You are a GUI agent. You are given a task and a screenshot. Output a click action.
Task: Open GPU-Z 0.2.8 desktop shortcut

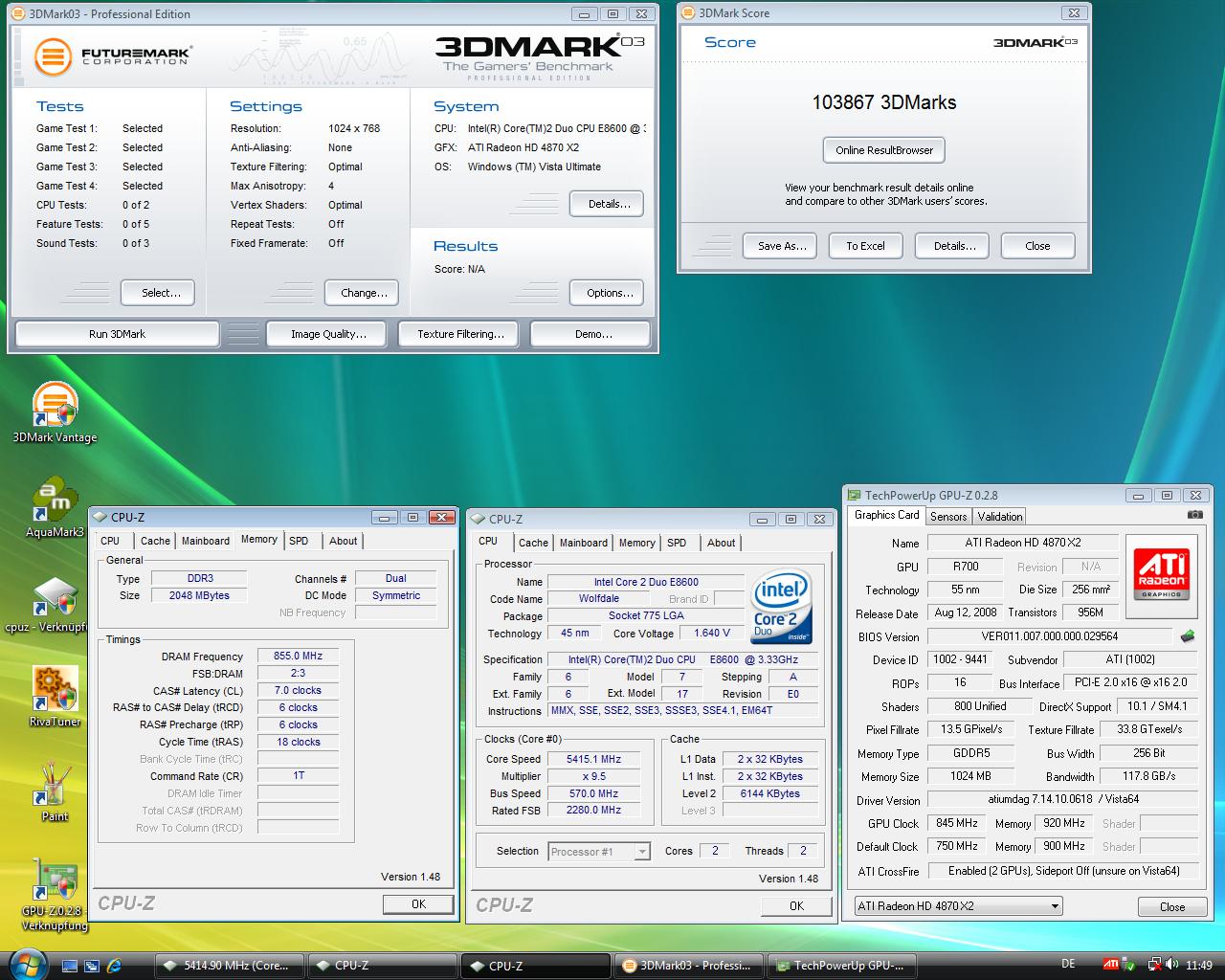[x=55, y=894]
